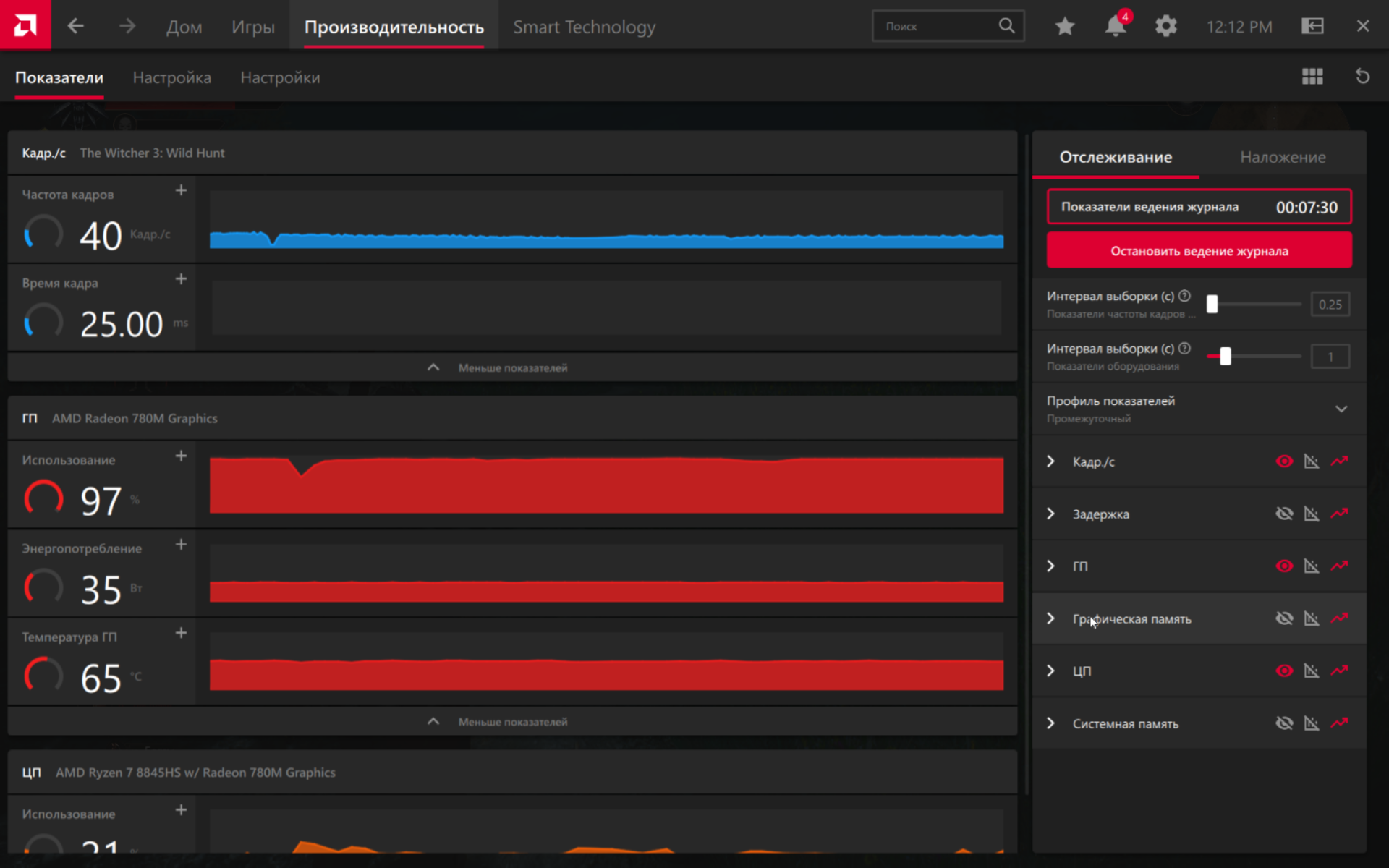1389x868 pixels.
Task: Add Время кадра metric with plus icon
Action: point(181,278)
